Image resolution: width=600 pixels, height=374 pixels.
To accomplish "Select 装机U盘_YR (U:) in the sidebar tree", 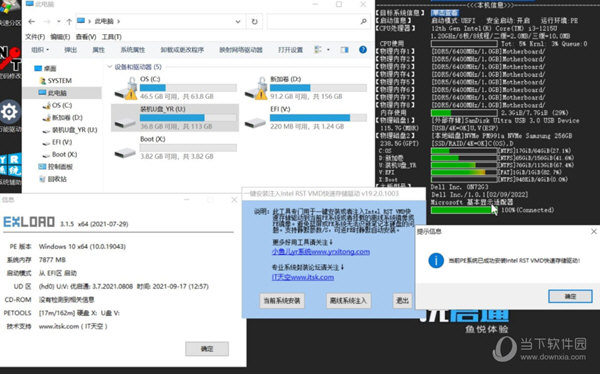I will pos(70,130).
